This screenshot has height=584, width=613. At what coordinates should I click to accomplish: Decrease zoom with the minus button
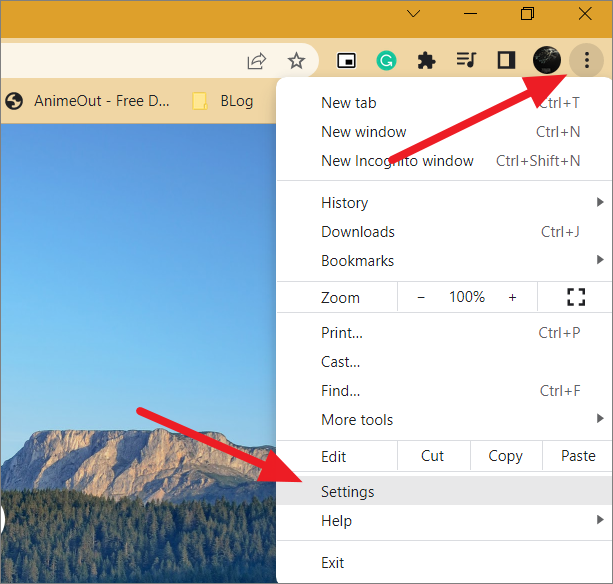click(x=421, y=297)
